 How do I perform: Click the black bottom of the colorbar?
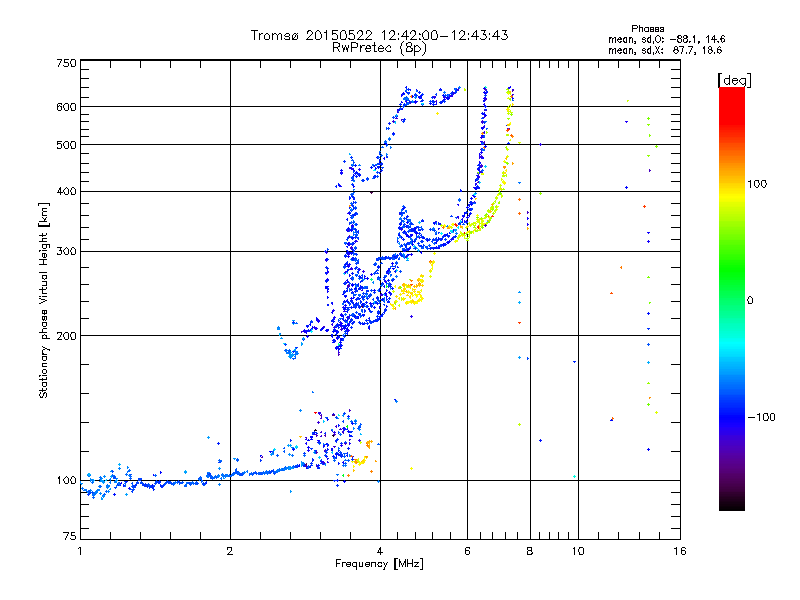[732, 503]
